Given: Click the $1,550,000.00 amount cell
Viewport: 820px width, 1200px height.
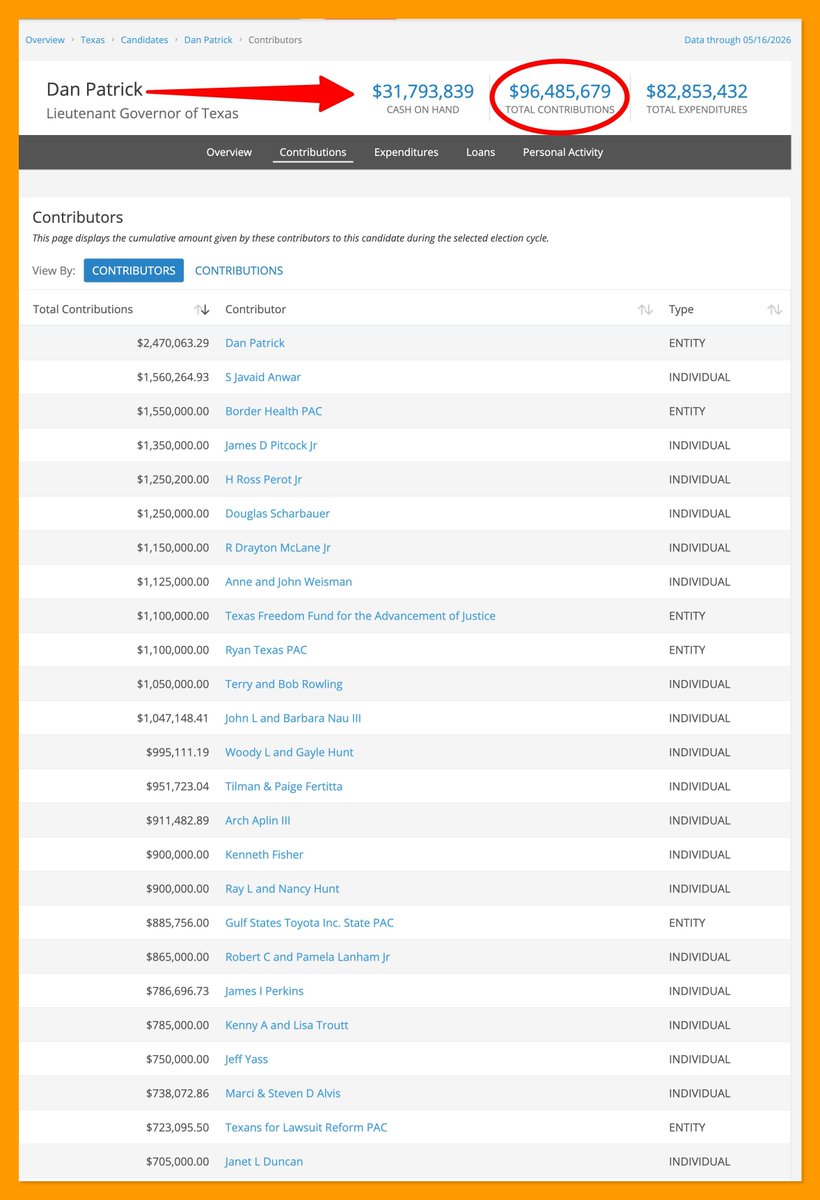Looking at the screenshot, I should [x=173, y=411].
